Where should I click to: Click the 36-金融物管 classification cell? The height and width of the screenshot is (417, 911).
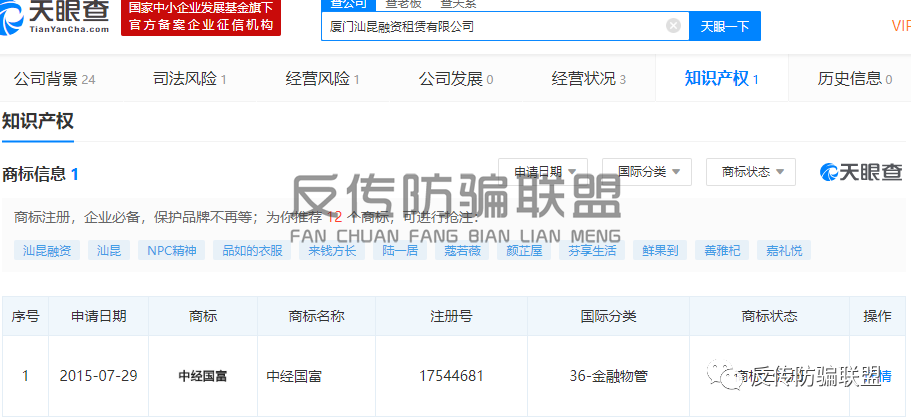pos(608,376)
